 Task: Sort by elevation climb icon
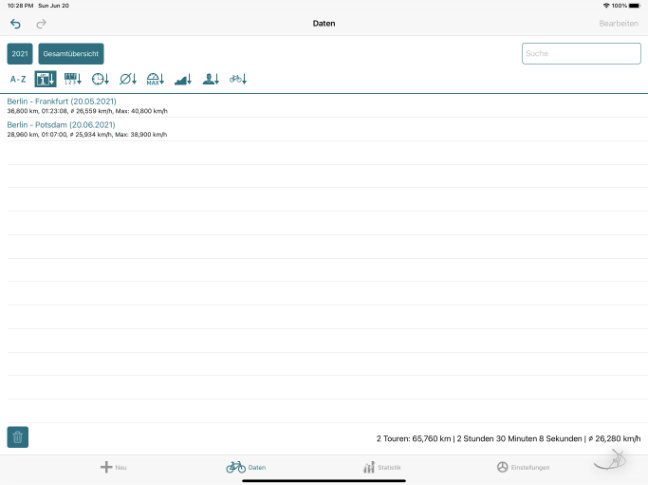183,79
